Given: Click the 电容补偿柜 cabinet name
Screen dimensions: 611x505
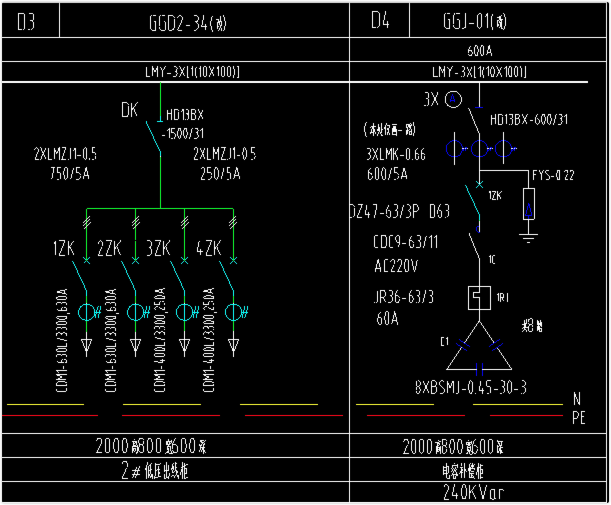Looking at the screenshot, I should (x=463, y=471).
